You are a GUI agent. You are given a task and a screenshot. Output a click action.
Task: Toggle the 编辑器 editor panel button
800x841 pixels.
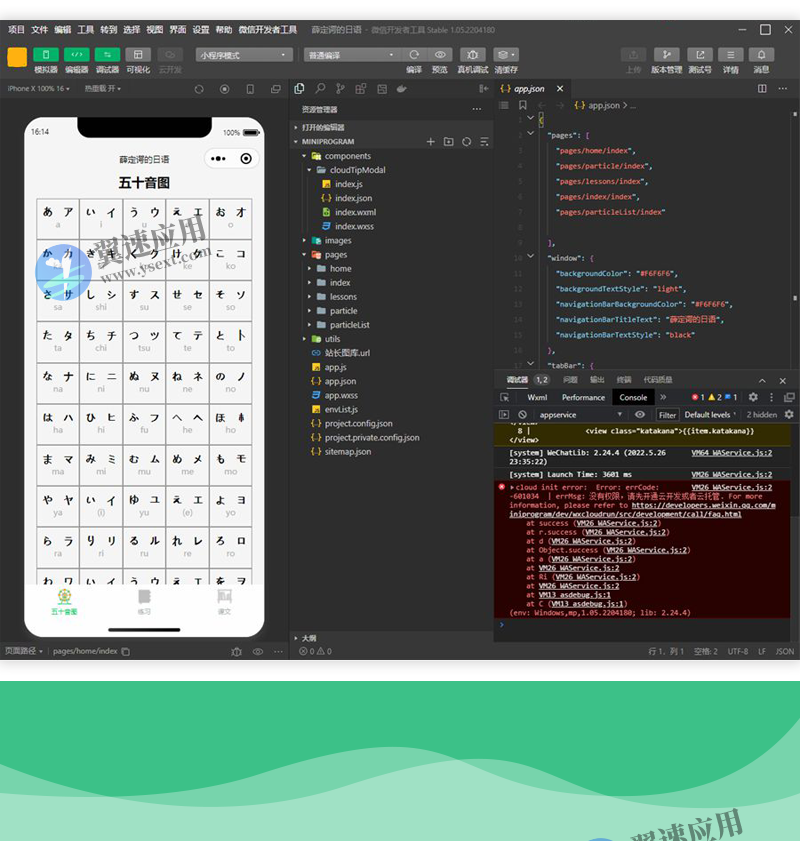77,55
